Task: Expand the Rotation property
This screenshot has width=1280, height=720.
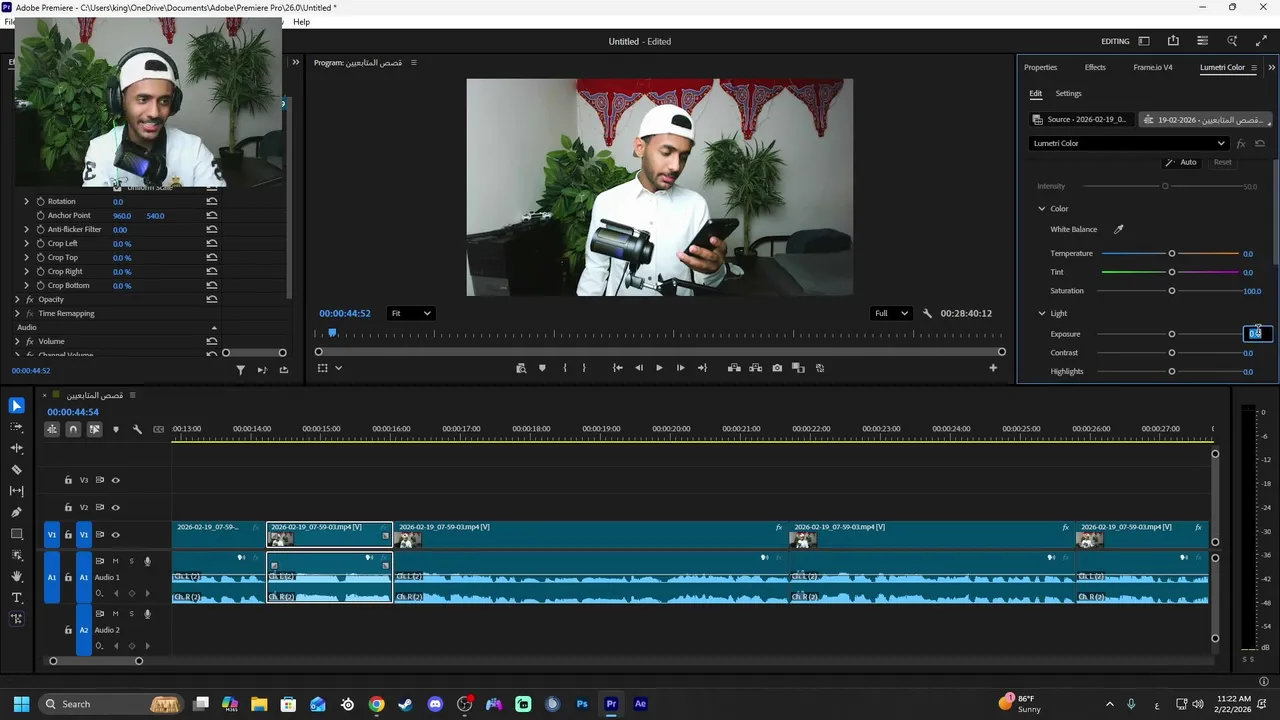Action: pos(27,201)
